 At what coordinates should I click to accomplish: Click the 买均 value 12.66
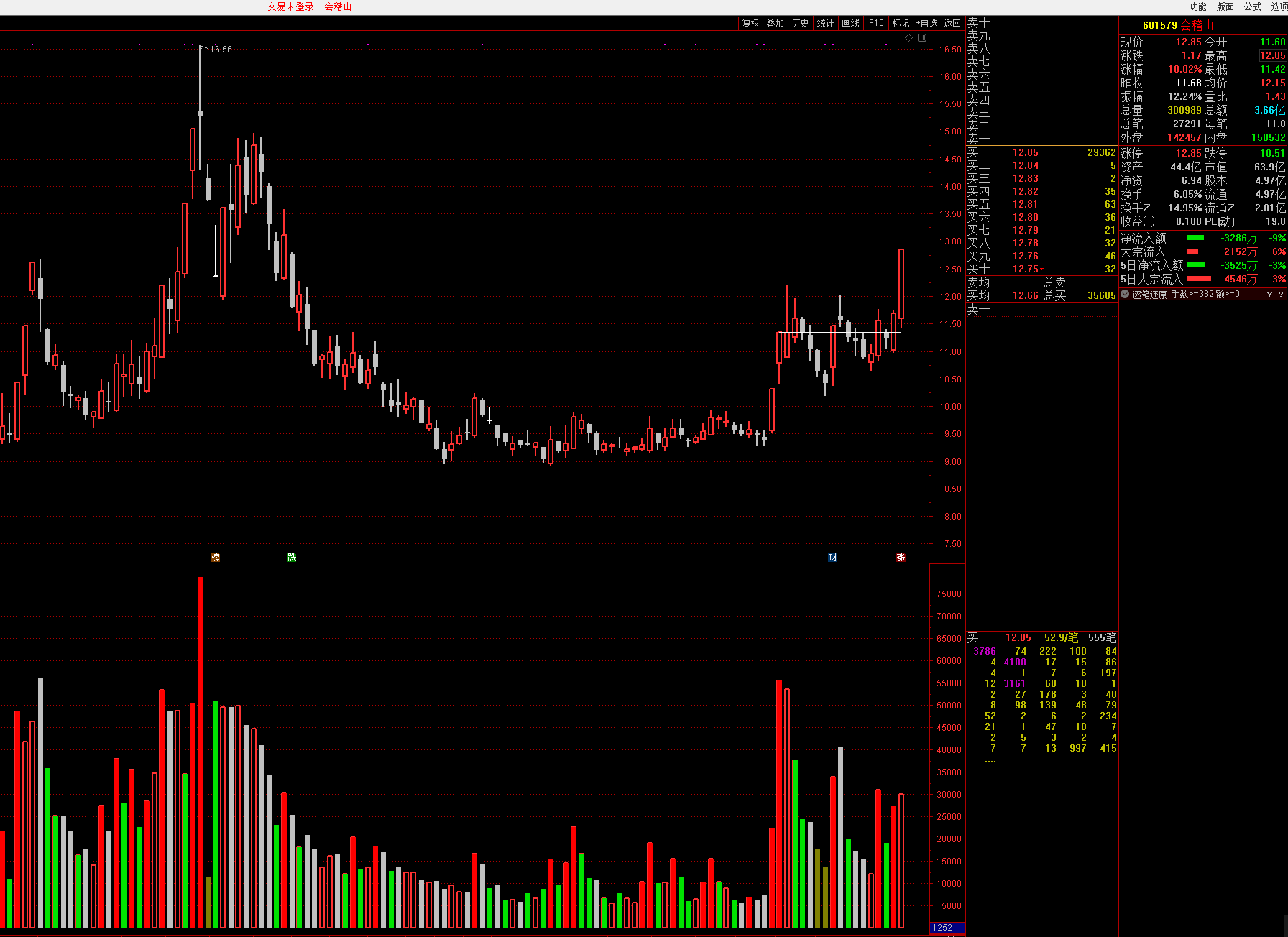(x=1026, y=295)
